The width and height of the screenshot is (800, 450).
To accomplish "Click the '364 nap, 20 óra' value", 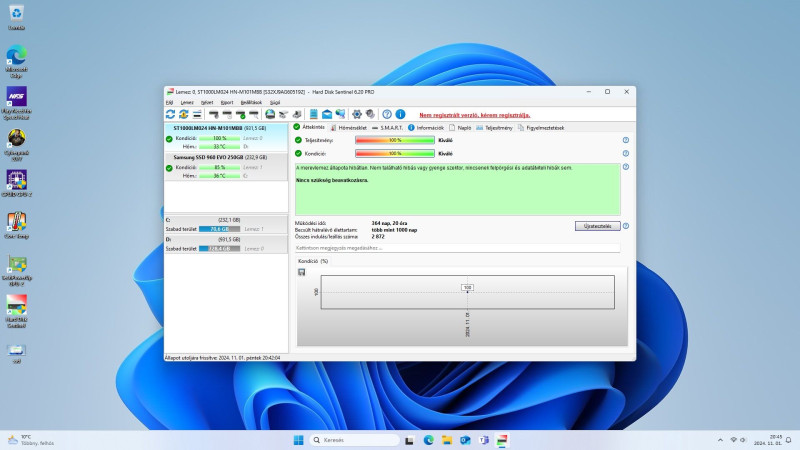I will click(x=389, y=223).
